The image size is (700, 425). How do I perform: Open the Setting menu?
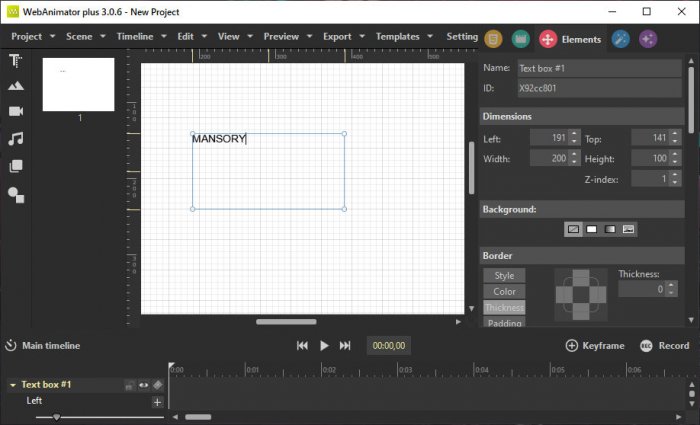pos(462,37)
